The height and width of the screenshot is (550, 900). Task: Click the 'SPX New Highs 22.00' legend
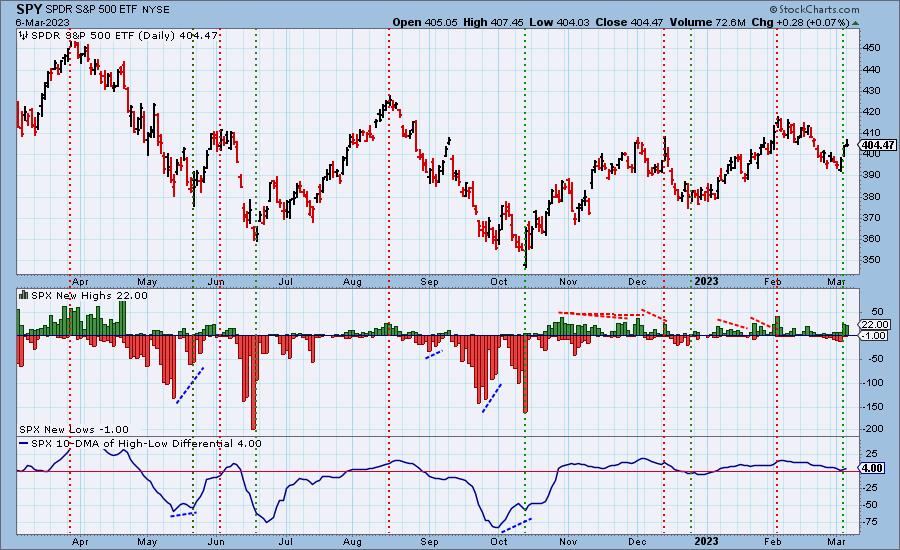click(89, 295)
